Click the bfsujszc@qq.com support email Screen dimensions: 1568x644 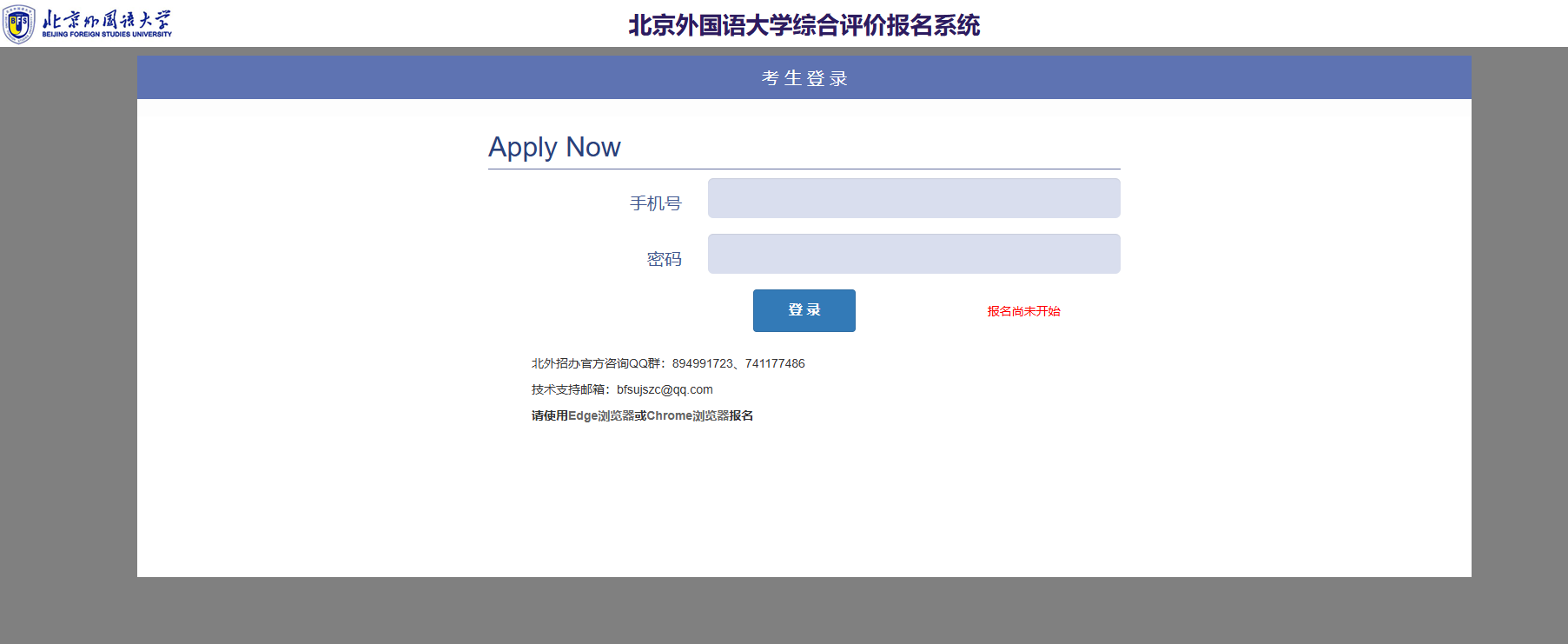(x=665, y=389)
